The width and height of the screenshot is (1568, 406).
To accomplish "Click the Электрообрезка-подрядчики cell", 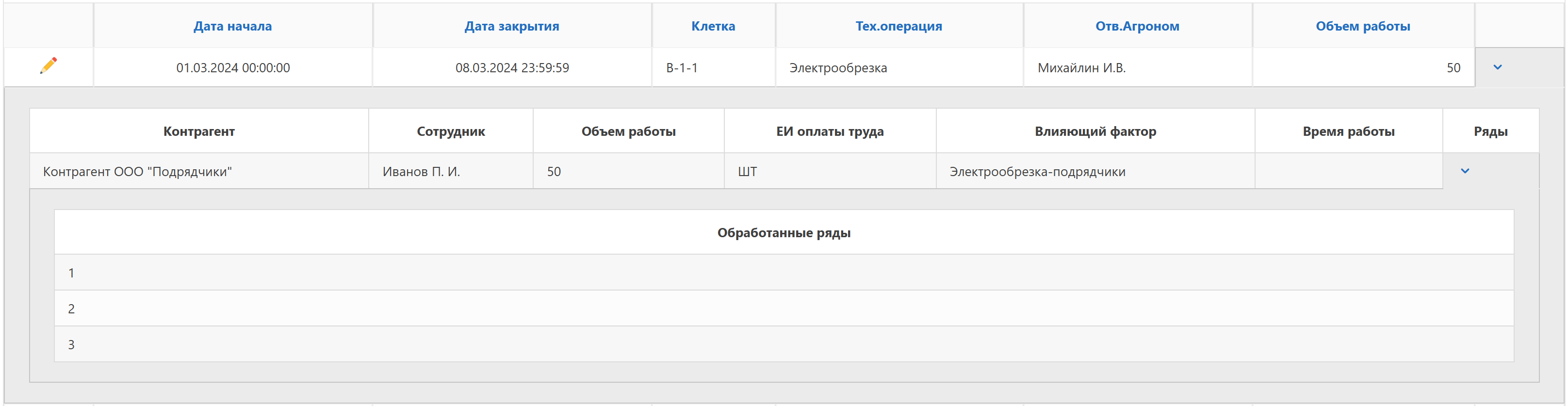I will (1037, 172).
